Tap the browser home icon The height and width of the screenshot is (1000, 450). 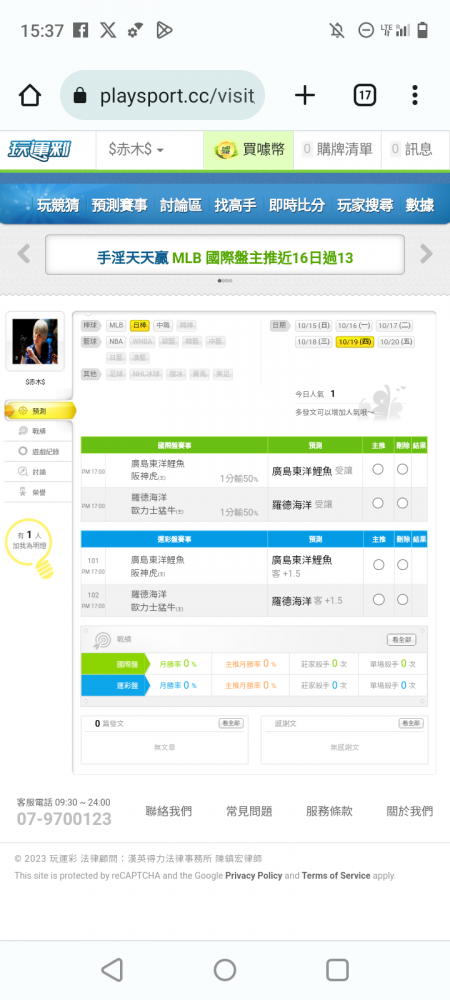[x=29, y=96]
